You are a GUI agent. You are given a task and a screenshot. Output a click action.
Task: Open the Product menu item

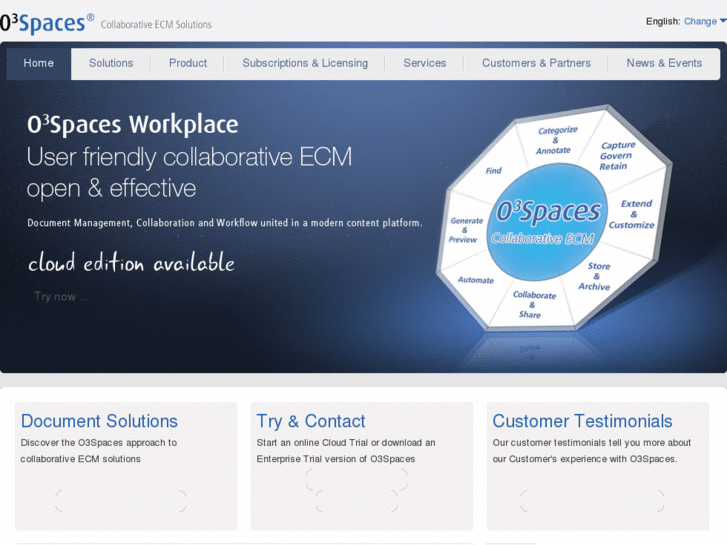[x=188, y=63]
